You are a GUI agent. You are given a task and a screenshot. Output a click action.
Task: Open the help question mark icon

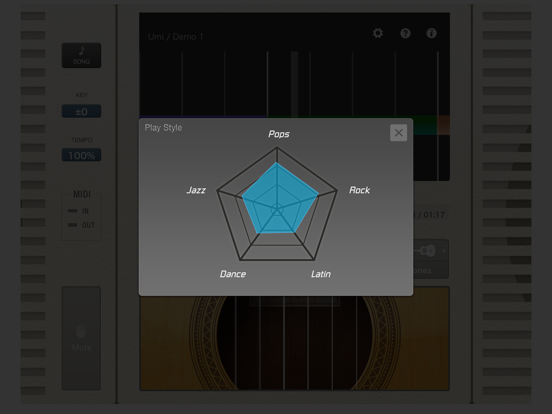point(405,33)
